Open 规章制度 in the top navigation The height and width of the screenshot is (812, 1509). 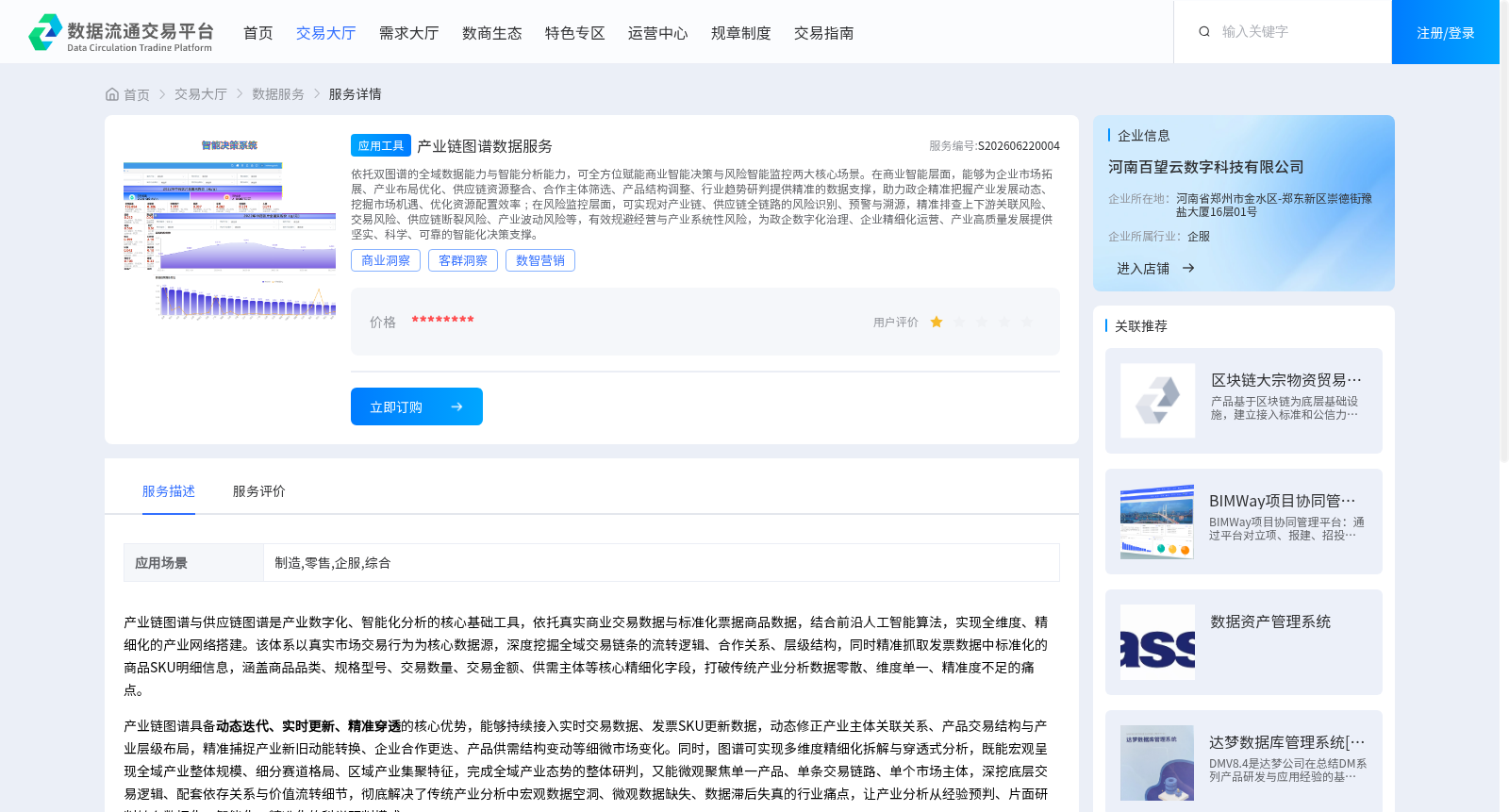(x=740, y=33)
